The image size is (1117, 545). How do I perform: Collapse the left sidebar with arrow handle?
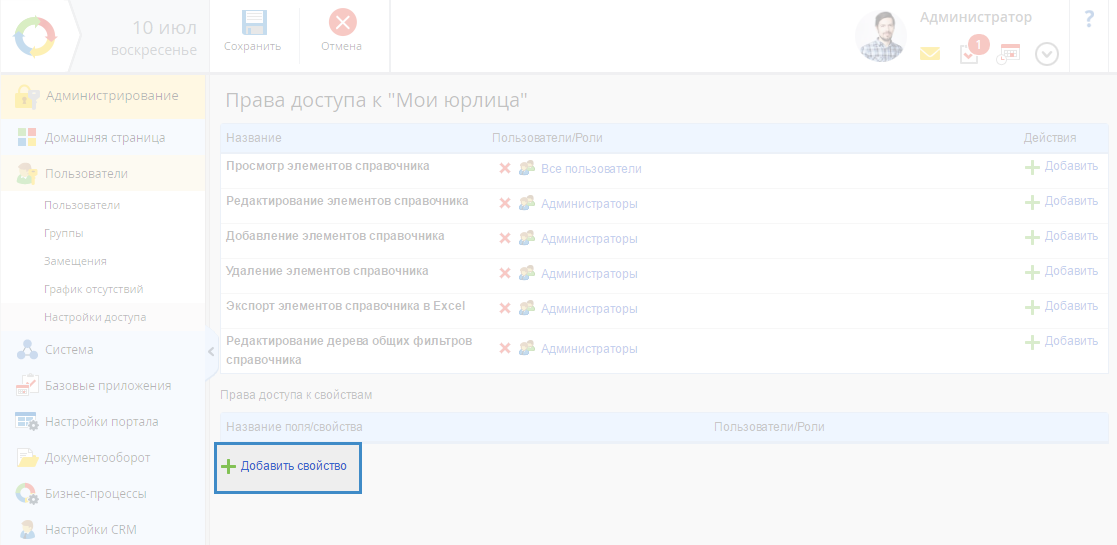click(211, 351)
